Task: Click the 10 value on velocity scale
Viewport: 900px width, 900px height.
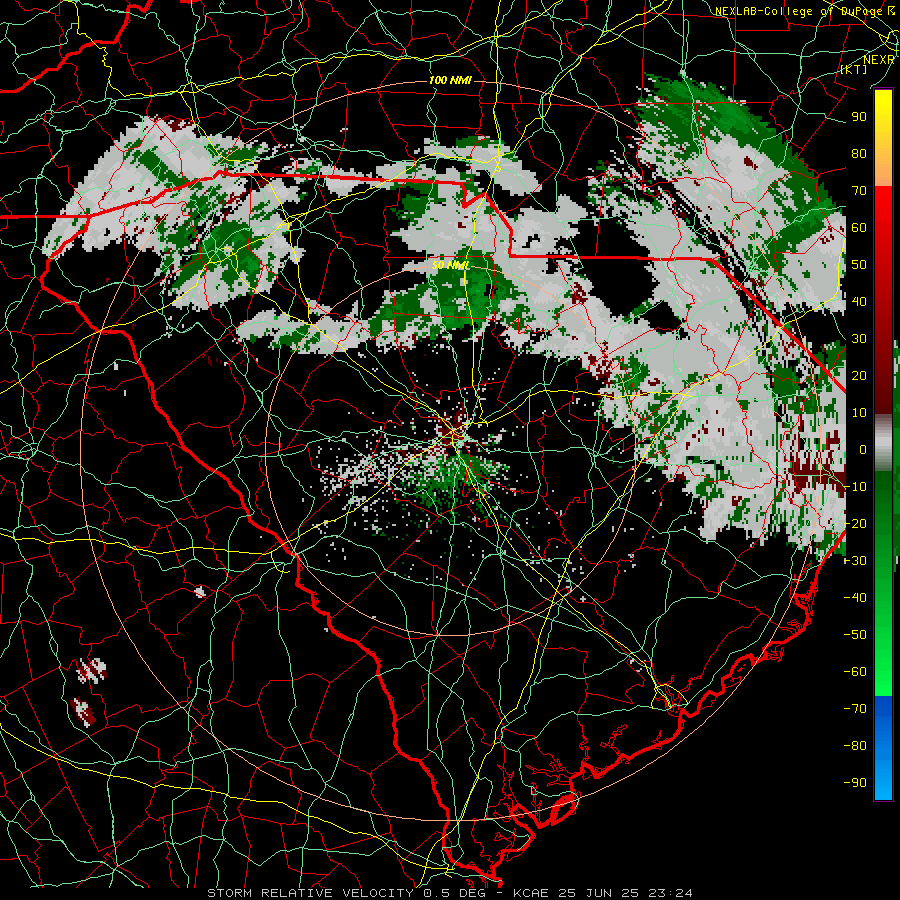Action: coord(859,413)
